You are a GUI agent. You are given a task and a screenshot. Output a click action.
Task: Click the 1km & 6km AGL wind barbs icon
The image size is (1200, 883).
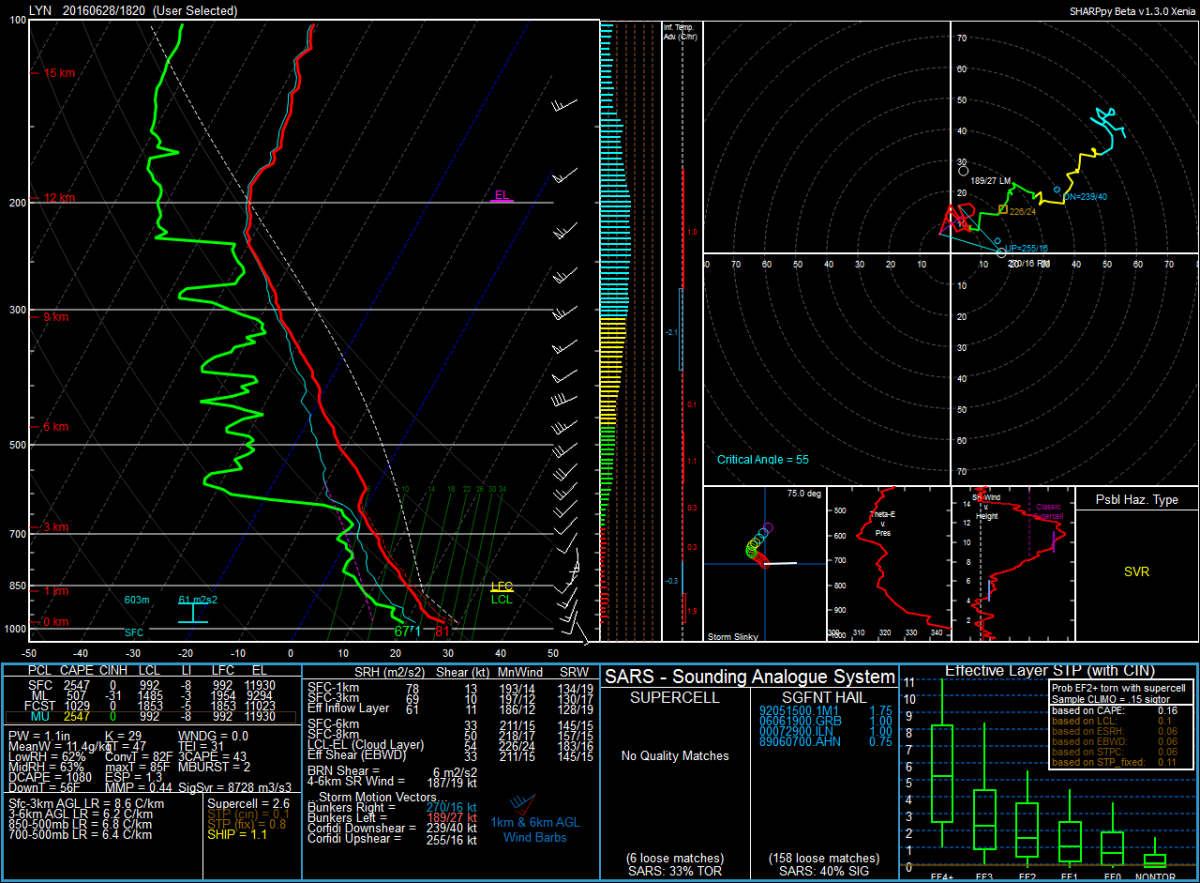tap(524, 803)
